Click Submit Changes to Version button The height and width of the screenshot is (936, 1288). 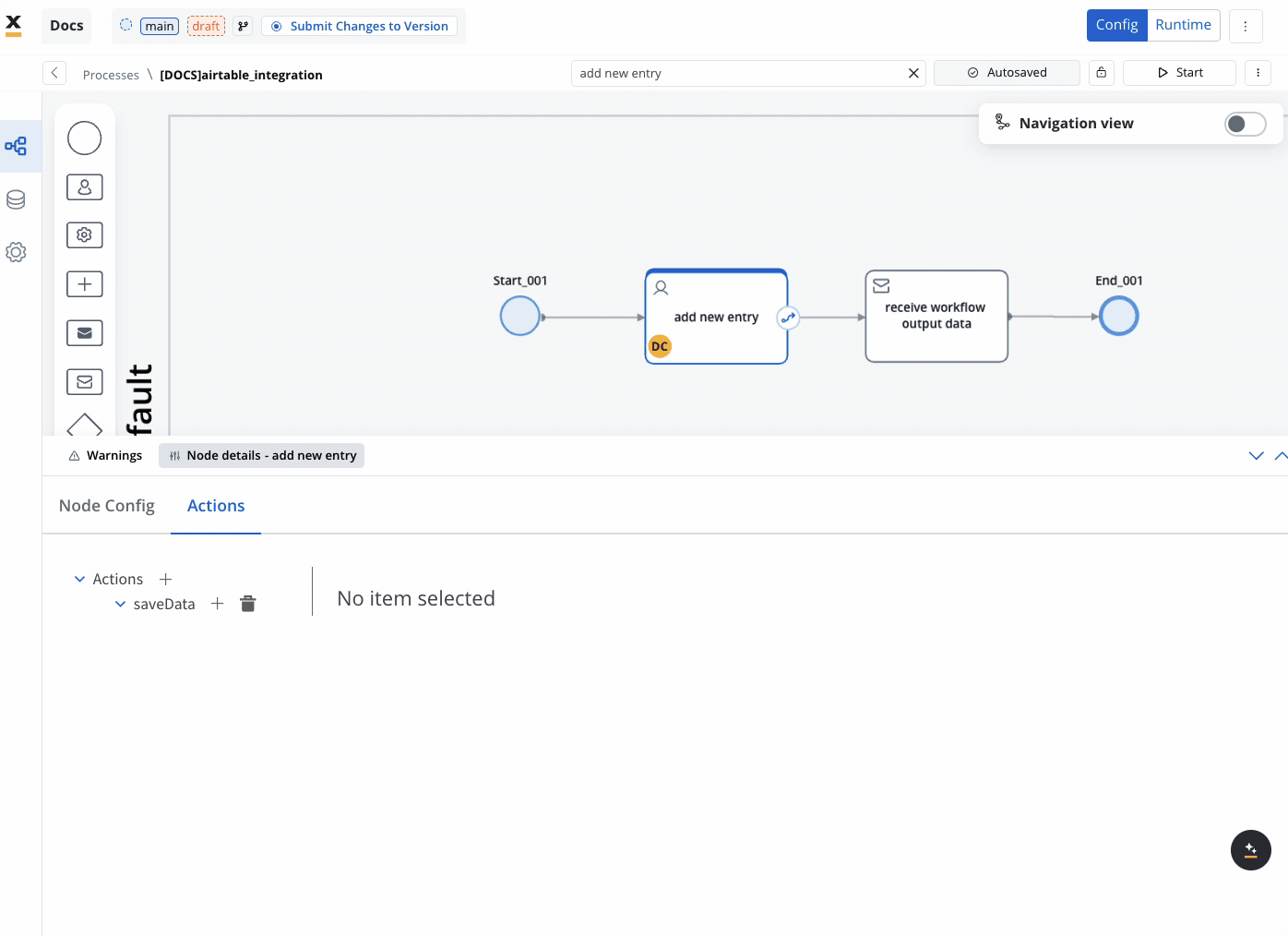(x=360, y=26)
